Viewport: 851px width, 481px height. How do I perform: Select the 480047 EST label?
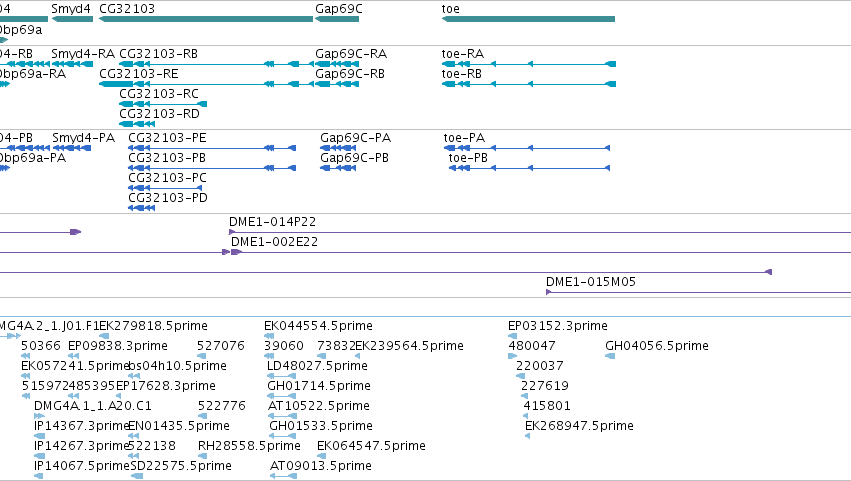532,346
